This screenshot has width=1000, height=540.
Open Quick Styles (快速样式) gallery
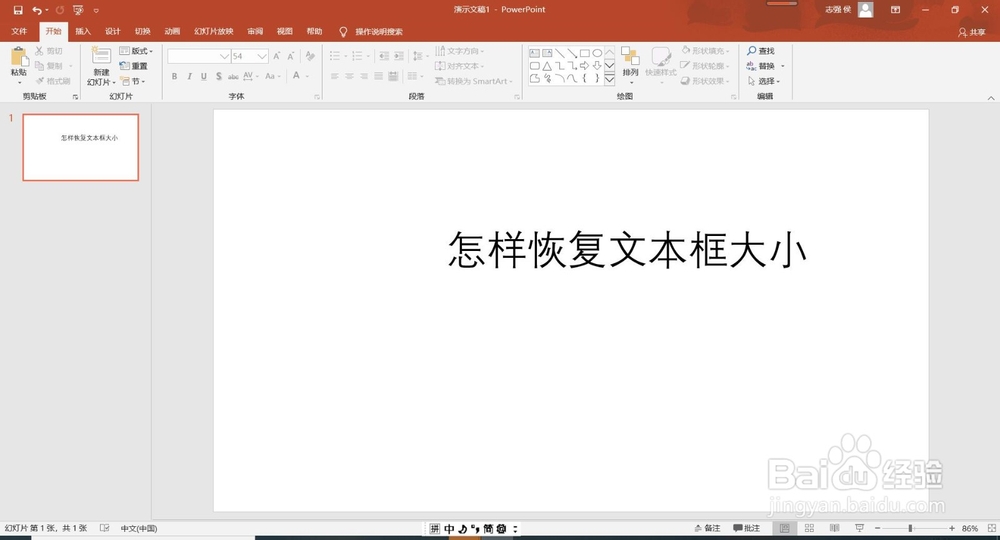click(661, 65)
